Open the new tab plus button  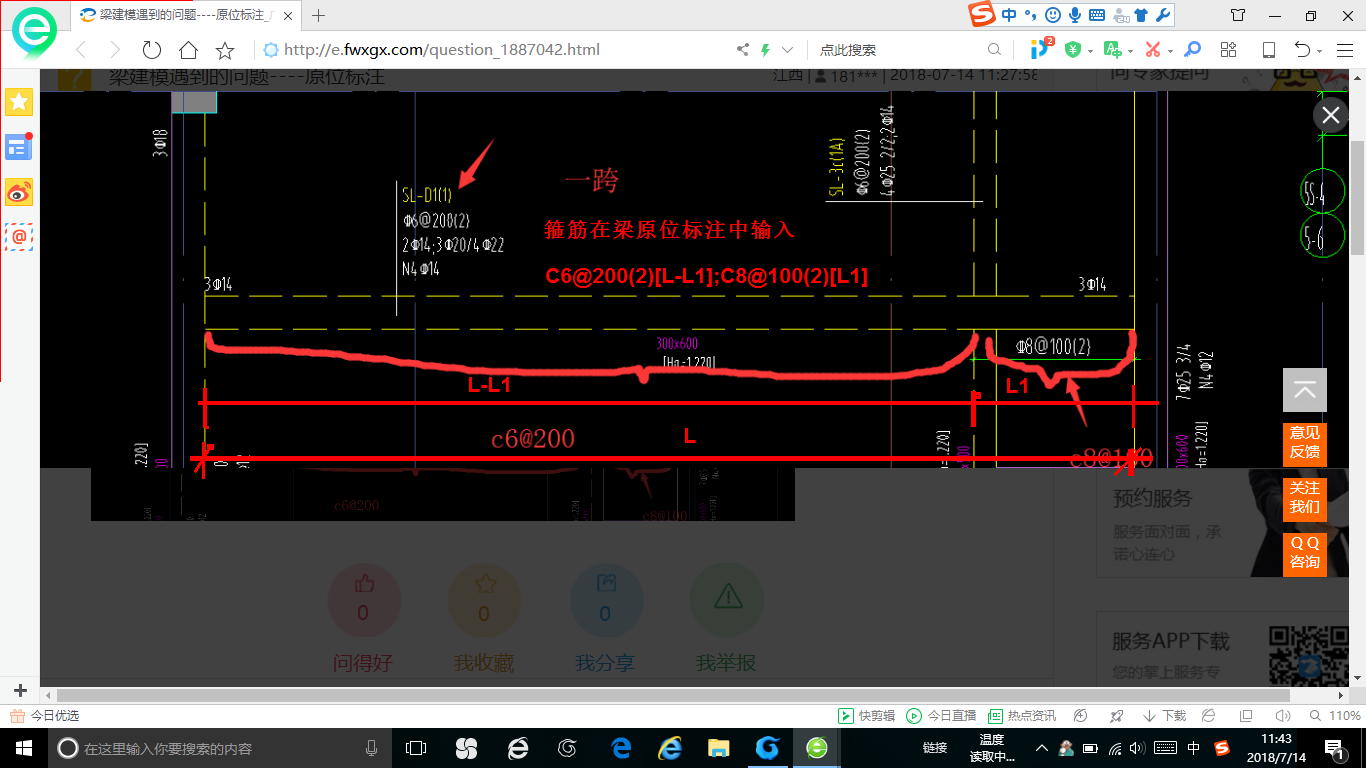click(319, 15)
